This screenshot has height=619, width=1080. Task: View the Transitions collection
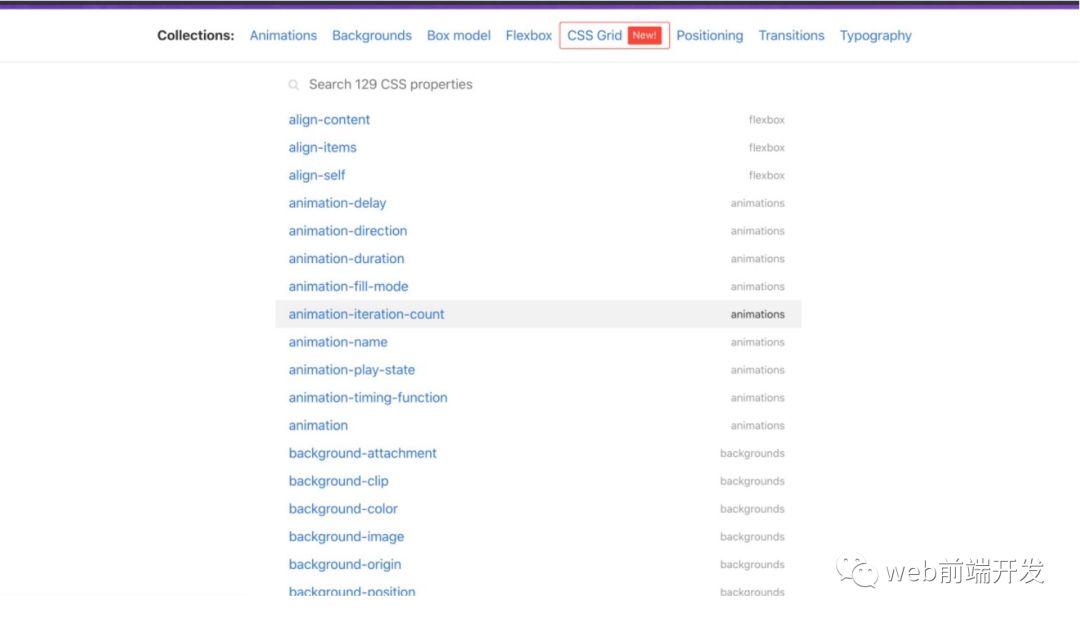tap(791, 35)
